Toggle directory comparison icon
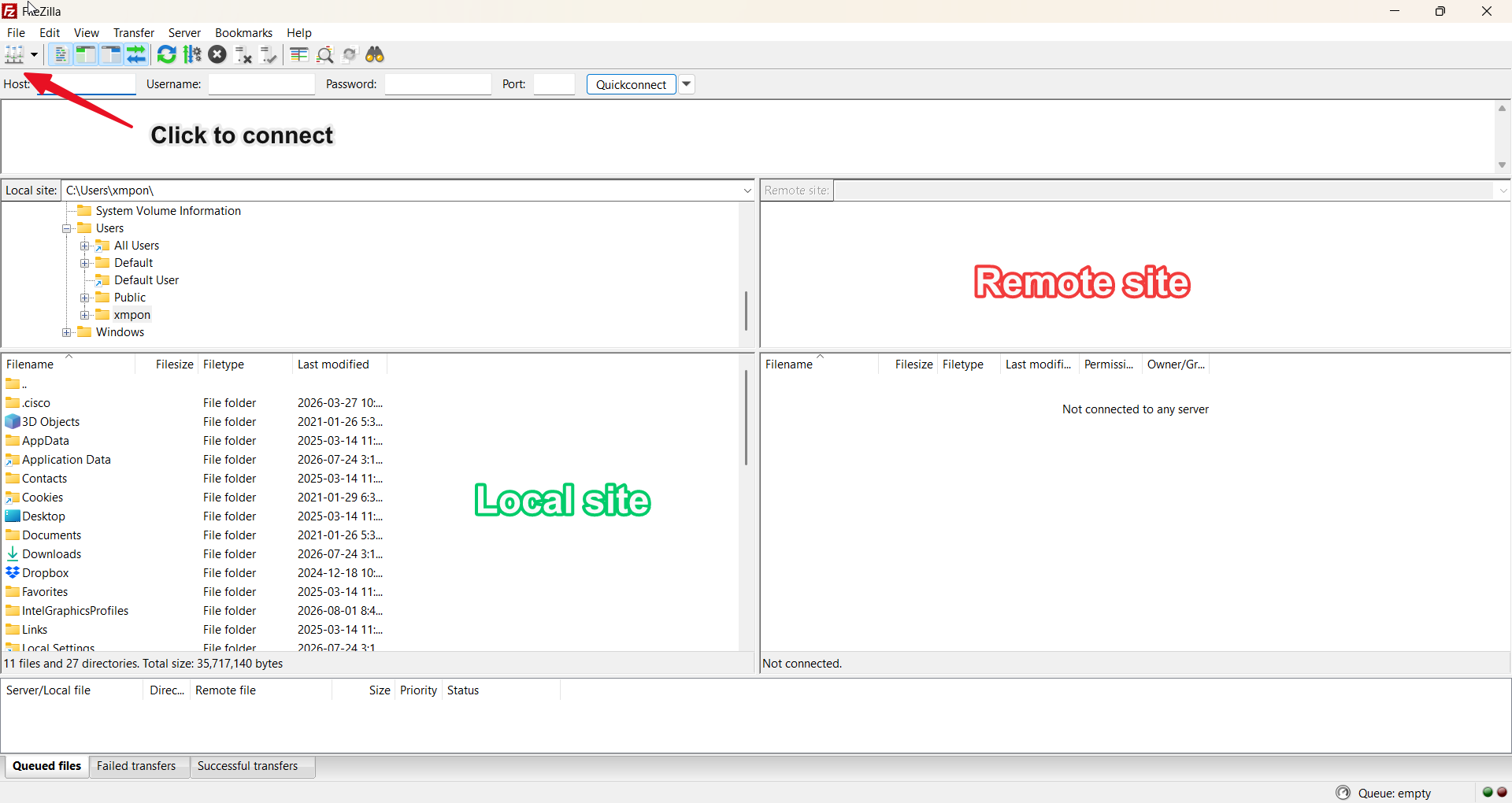Image resolution: width=1512 pixels, height=803 pixels. point(324,54)
